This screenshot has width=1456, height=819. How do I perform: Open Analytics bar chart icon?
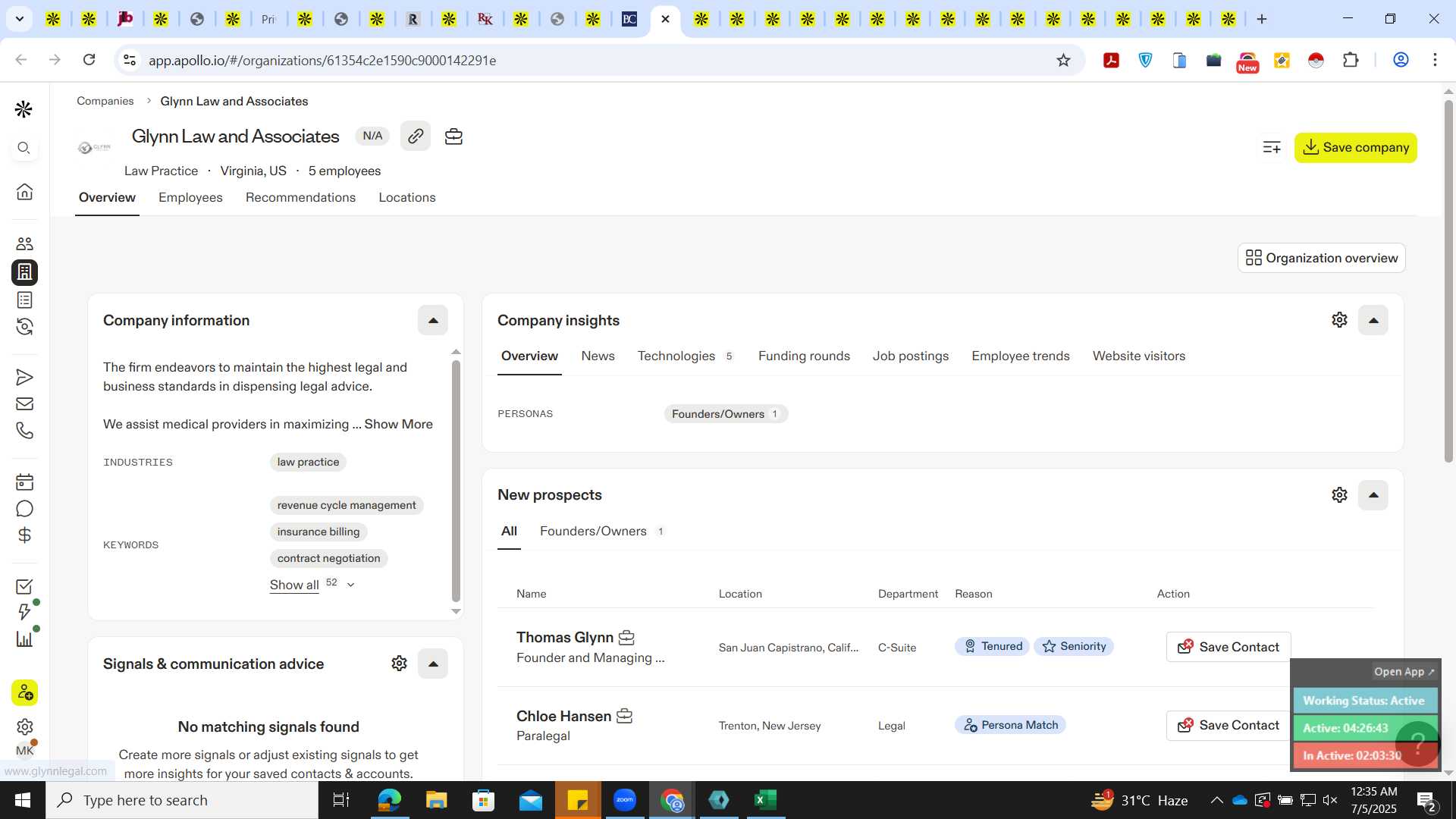click(24, 639)
